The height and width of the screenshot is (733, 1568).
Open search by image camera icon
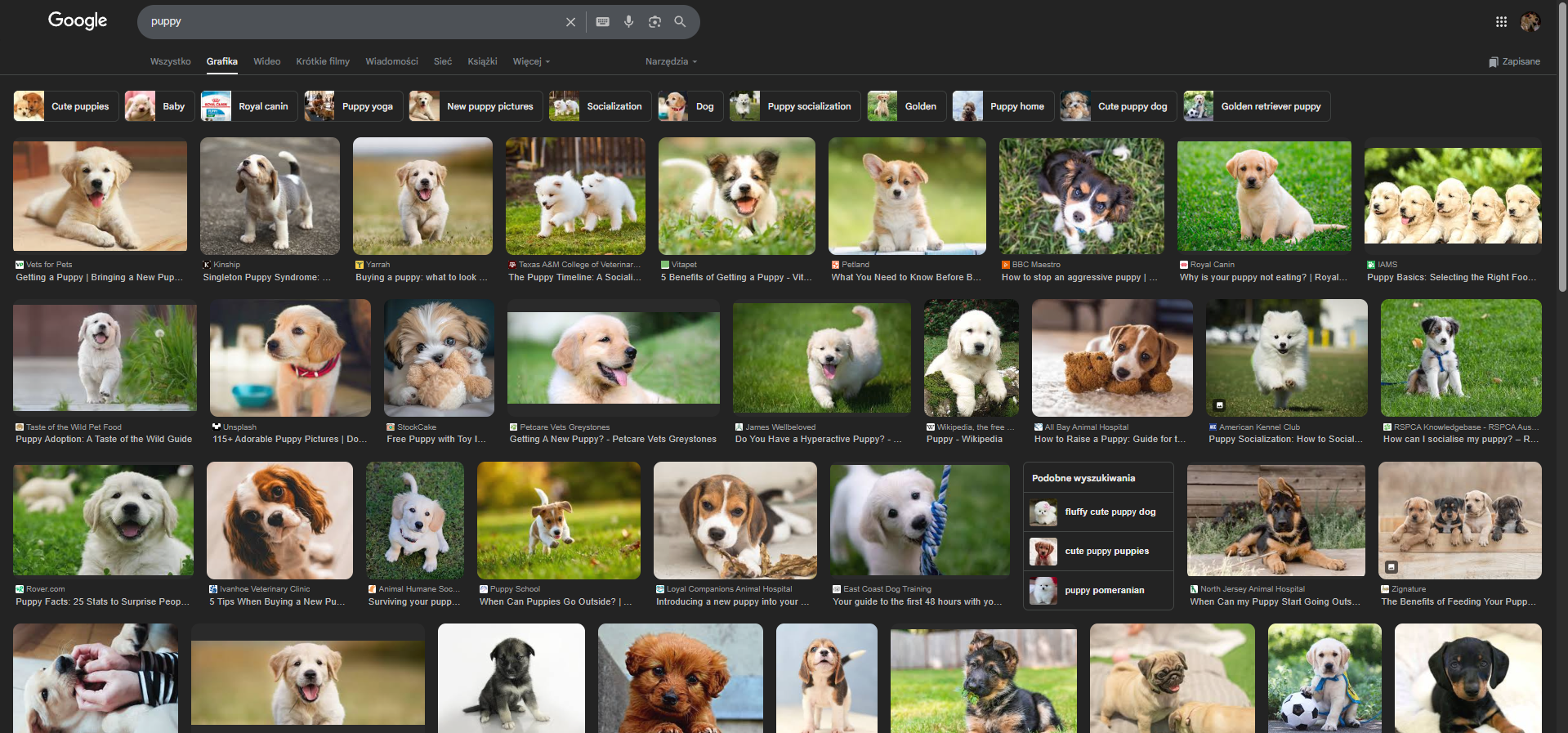(654, 22)
